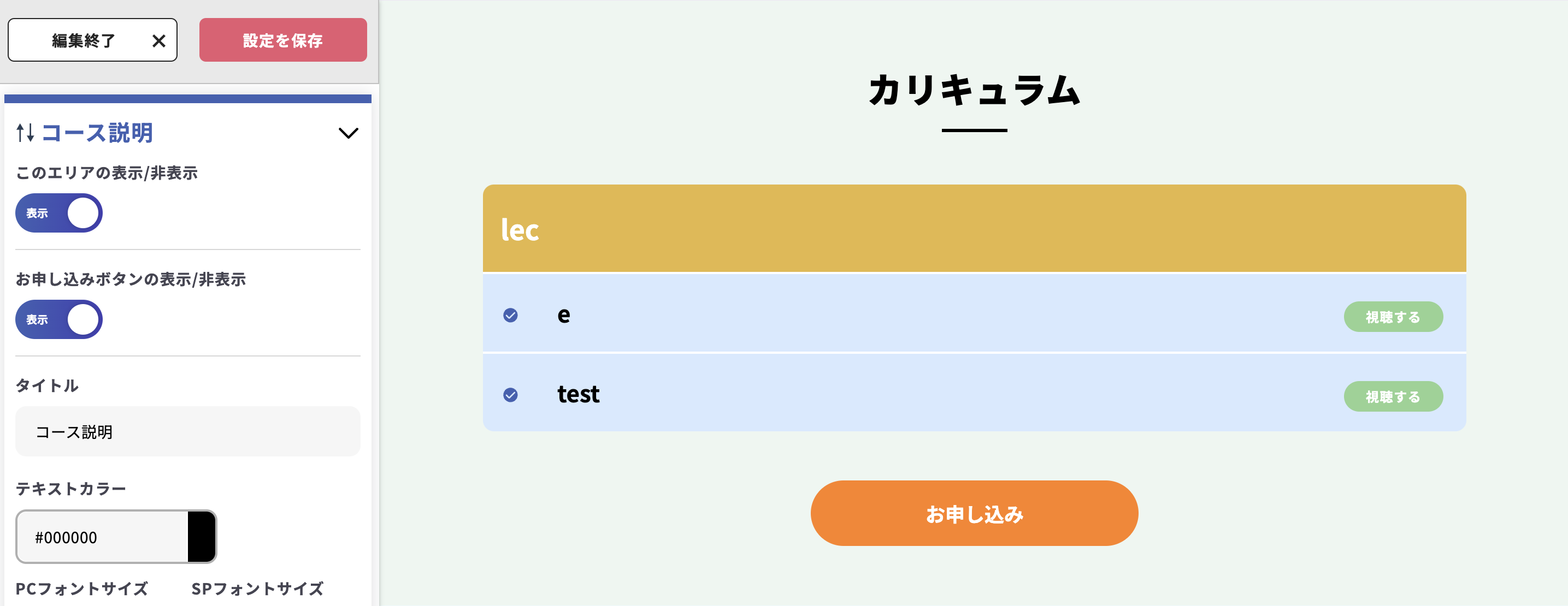Screen dimensions: 1568x606
Task: Click the blue checkmark icon for lesson e
Action: tap(511, 314)
